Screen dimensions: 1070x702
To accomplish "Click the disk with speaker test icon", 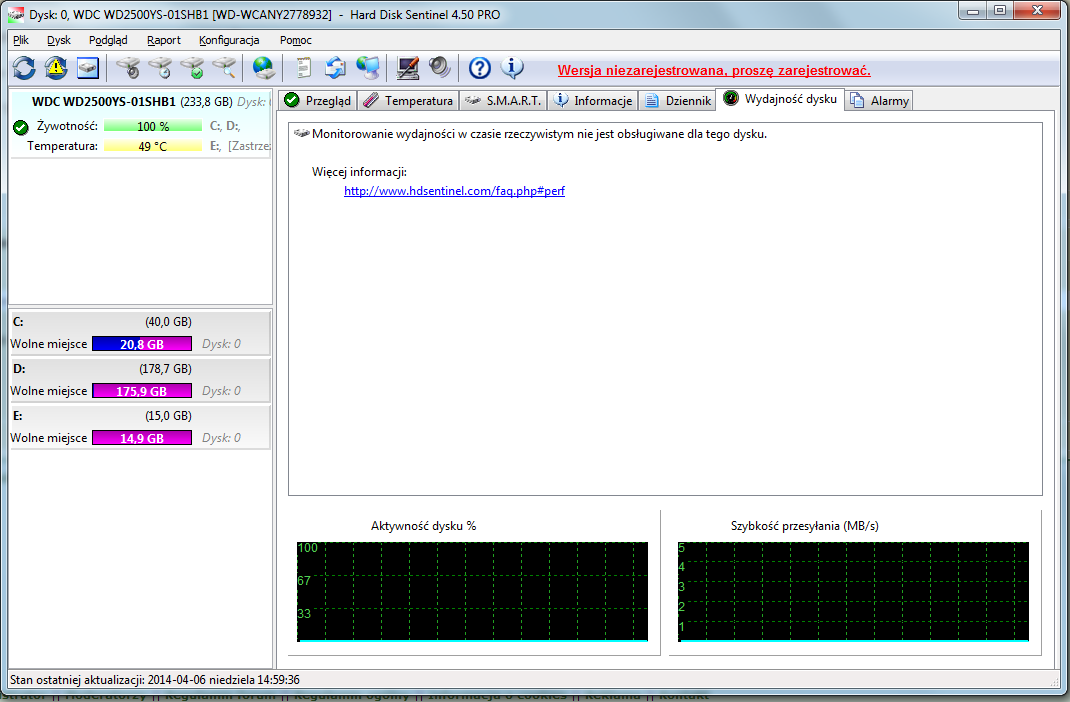I will [x=128, y=68].
